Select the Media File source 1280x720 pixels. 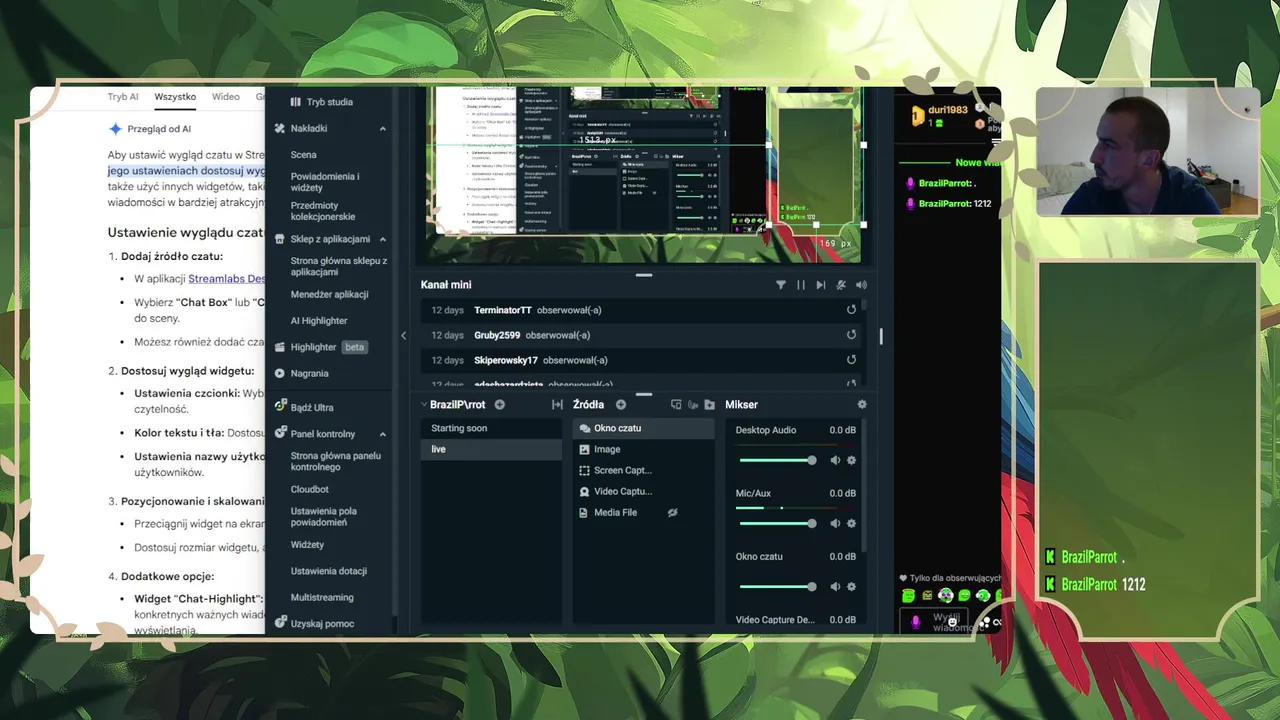[x=644, y=512]
